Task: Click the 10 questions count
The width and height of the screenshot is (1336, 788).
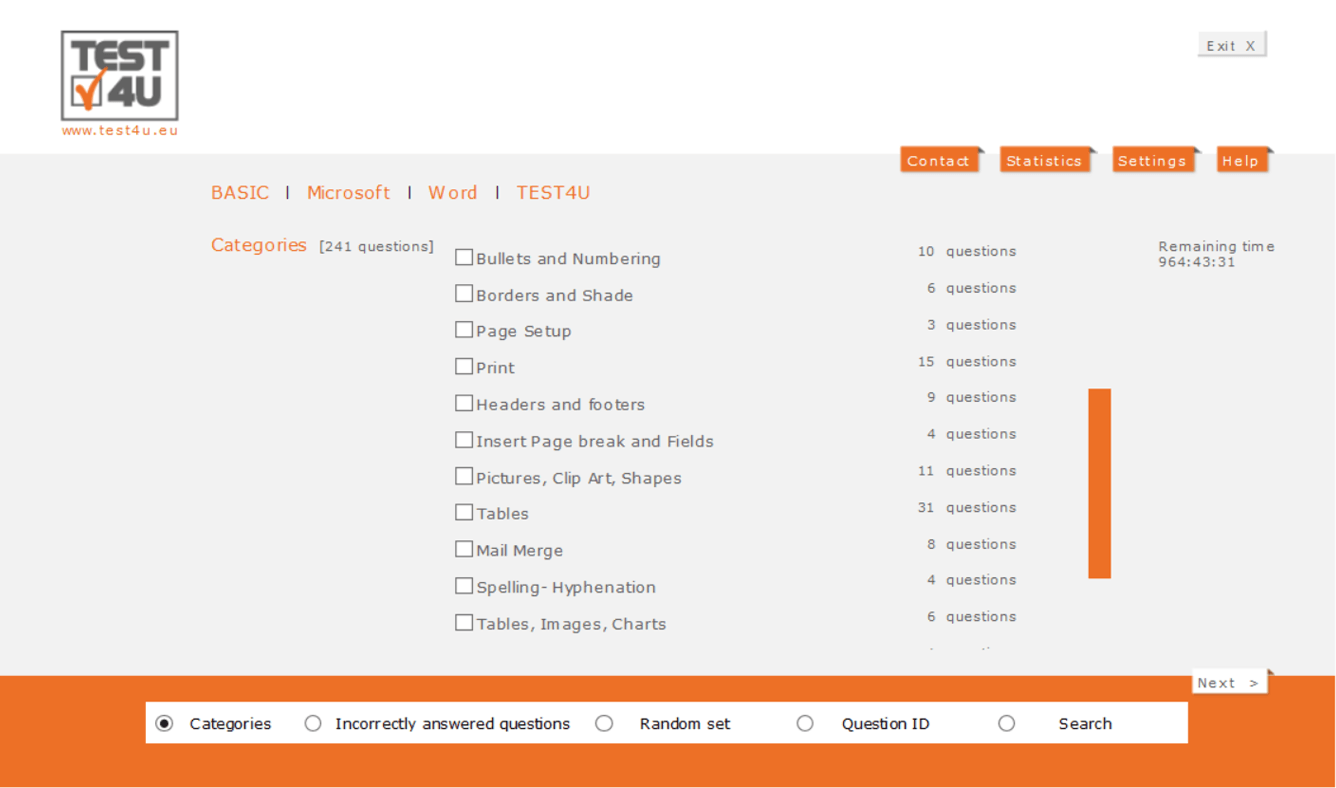Action: click(967, 251)
